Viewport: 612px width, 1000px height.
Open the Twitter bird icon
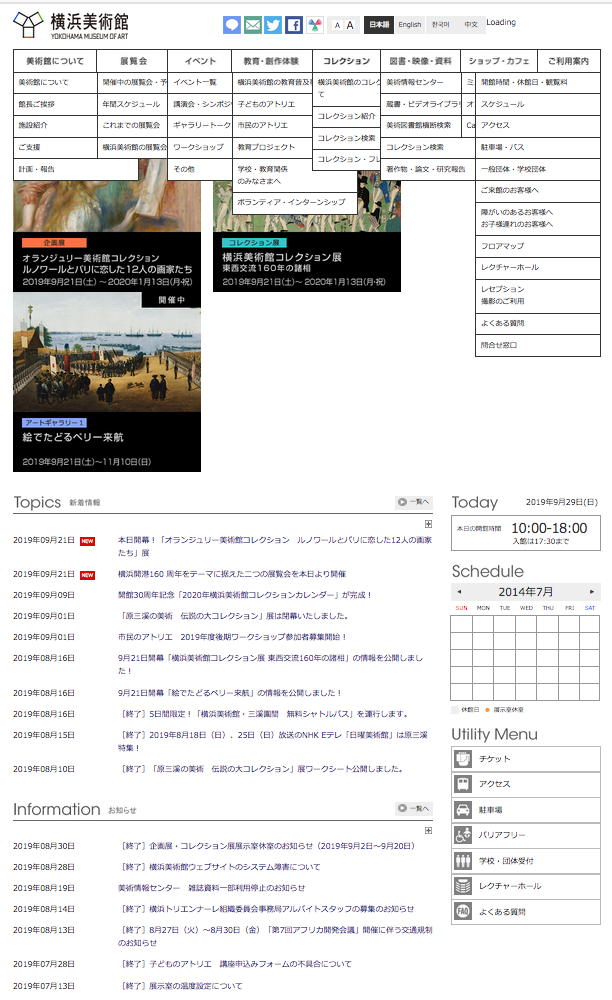pos(273,25)
